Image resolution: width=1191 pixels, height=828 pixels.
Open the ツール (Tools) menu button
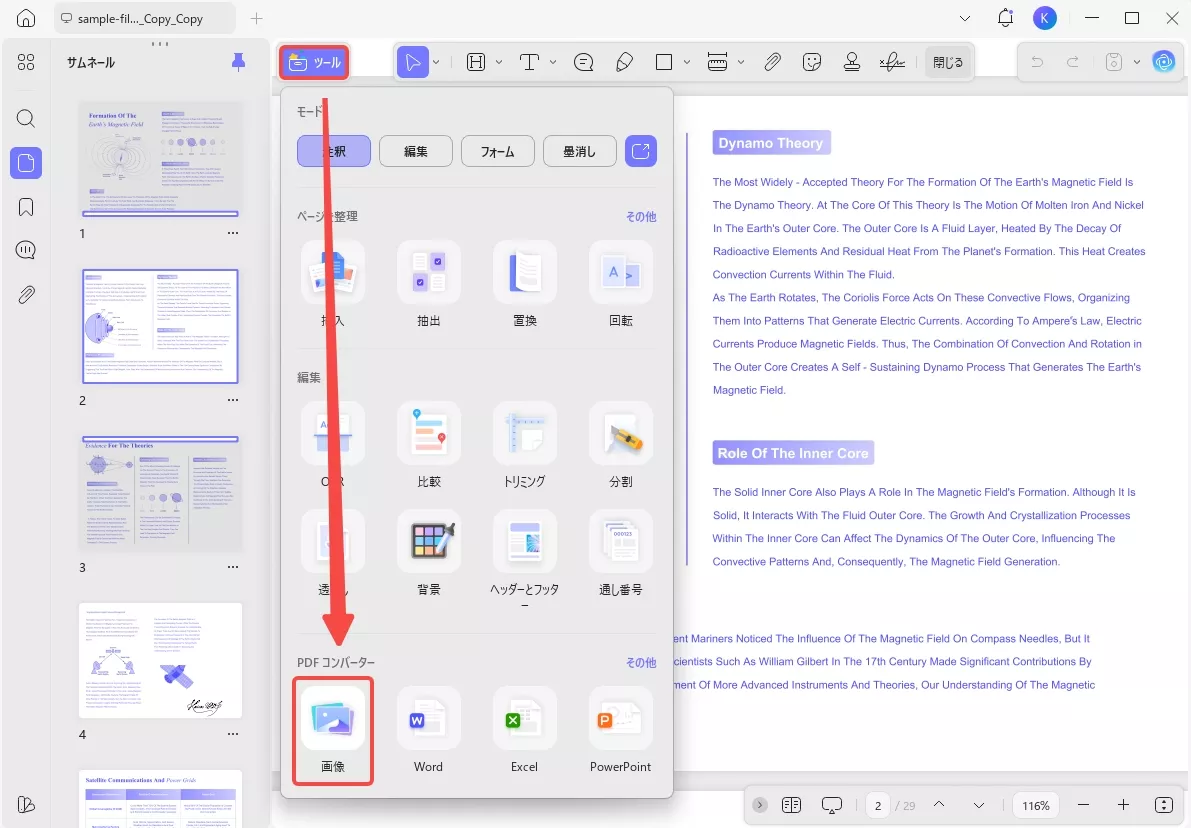tap(314, 62)
